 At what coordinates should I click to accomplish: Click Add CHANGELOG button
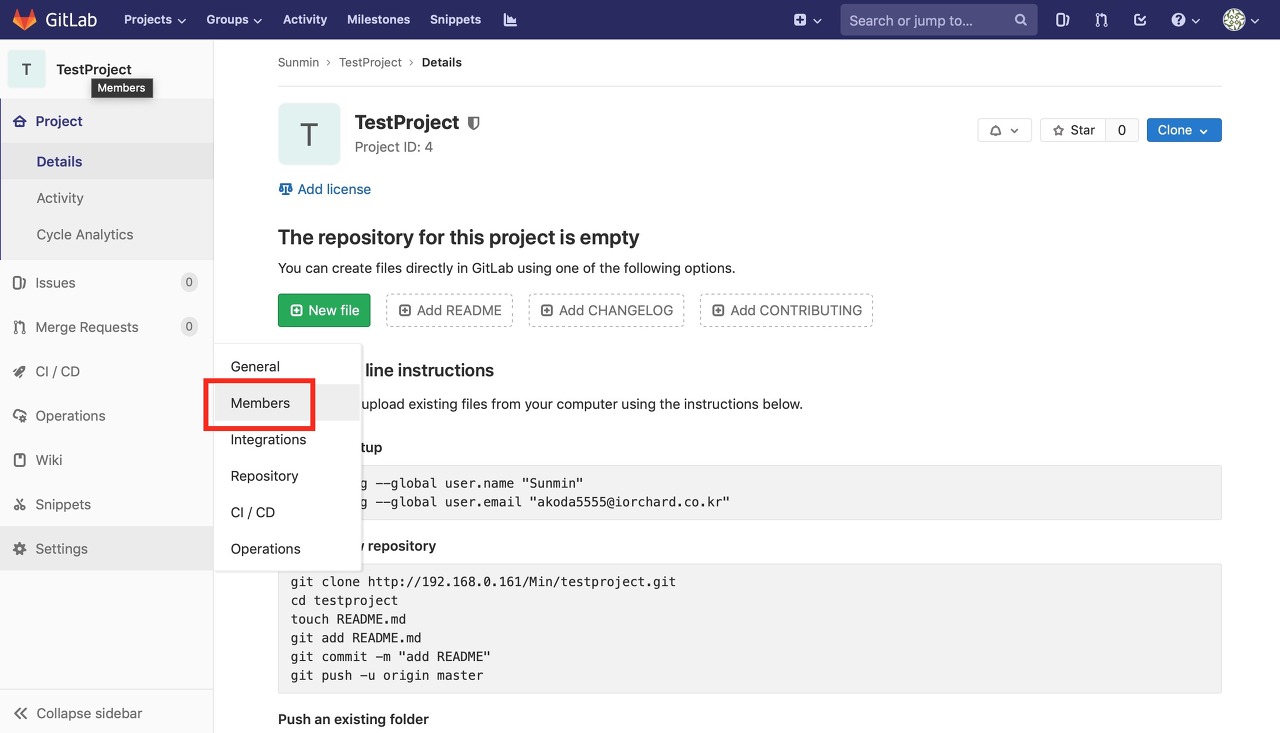point(606,310)
